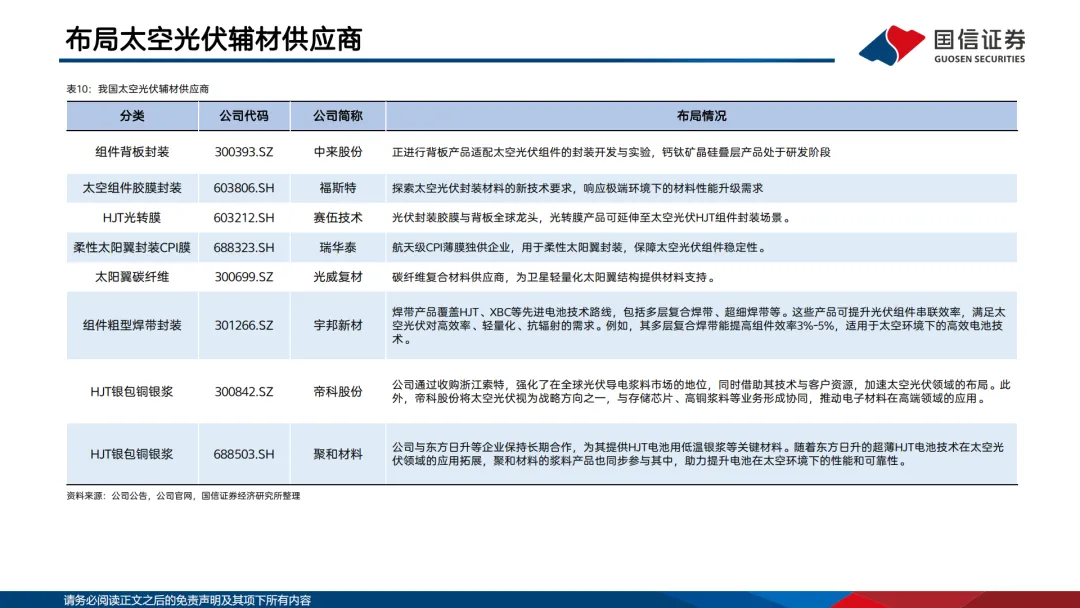
Task: Click HJT银包铜银浆 in the 帝科股份 row
Action: 132,391
